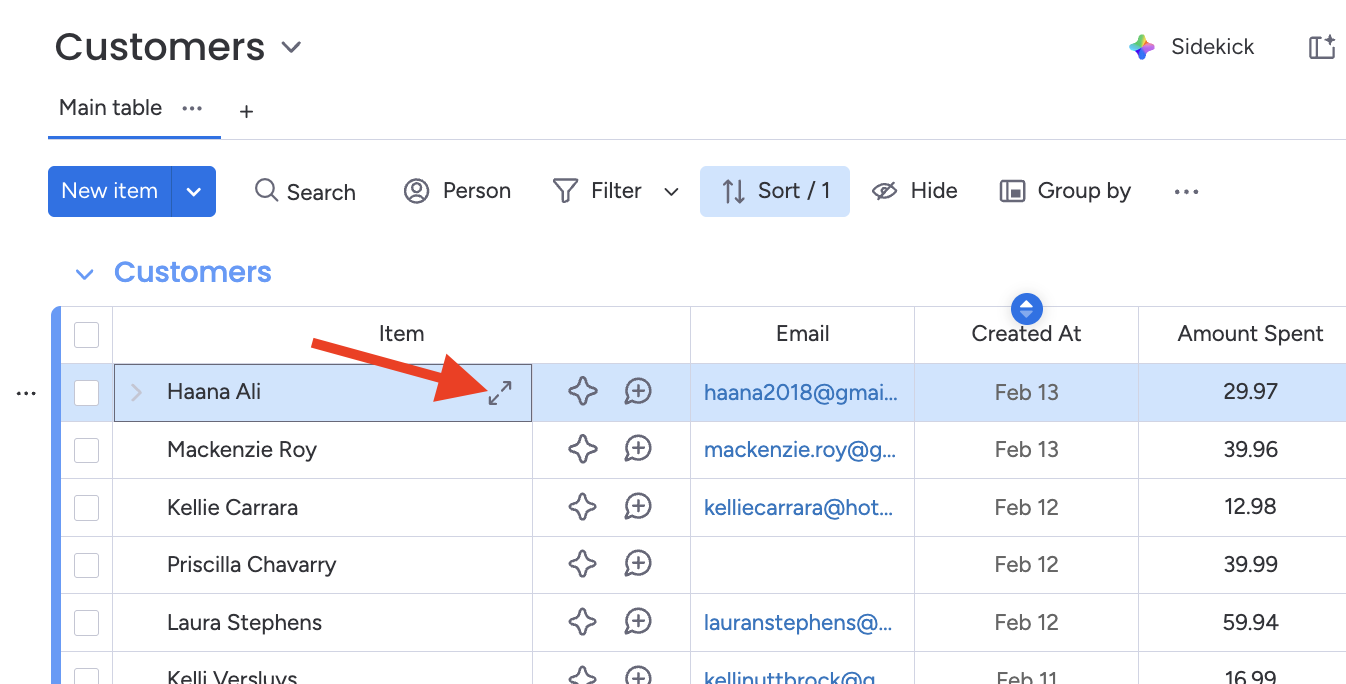This screenshot has width=1346, height=684.
Task: Check the box for Mackenzie Roy
Action: tap(87, 450)
